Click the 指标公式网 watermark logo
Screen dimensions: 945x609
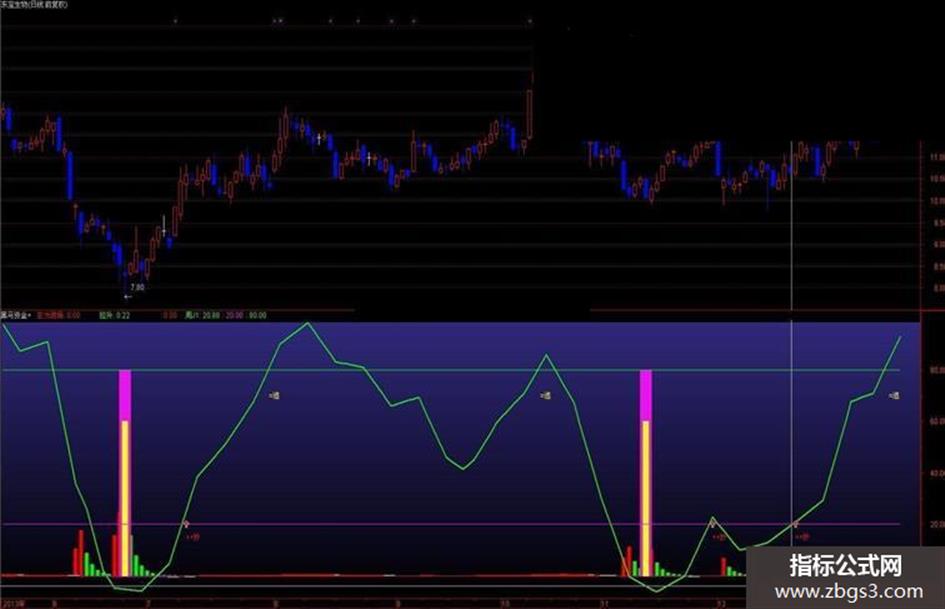(x=846, y=566)
